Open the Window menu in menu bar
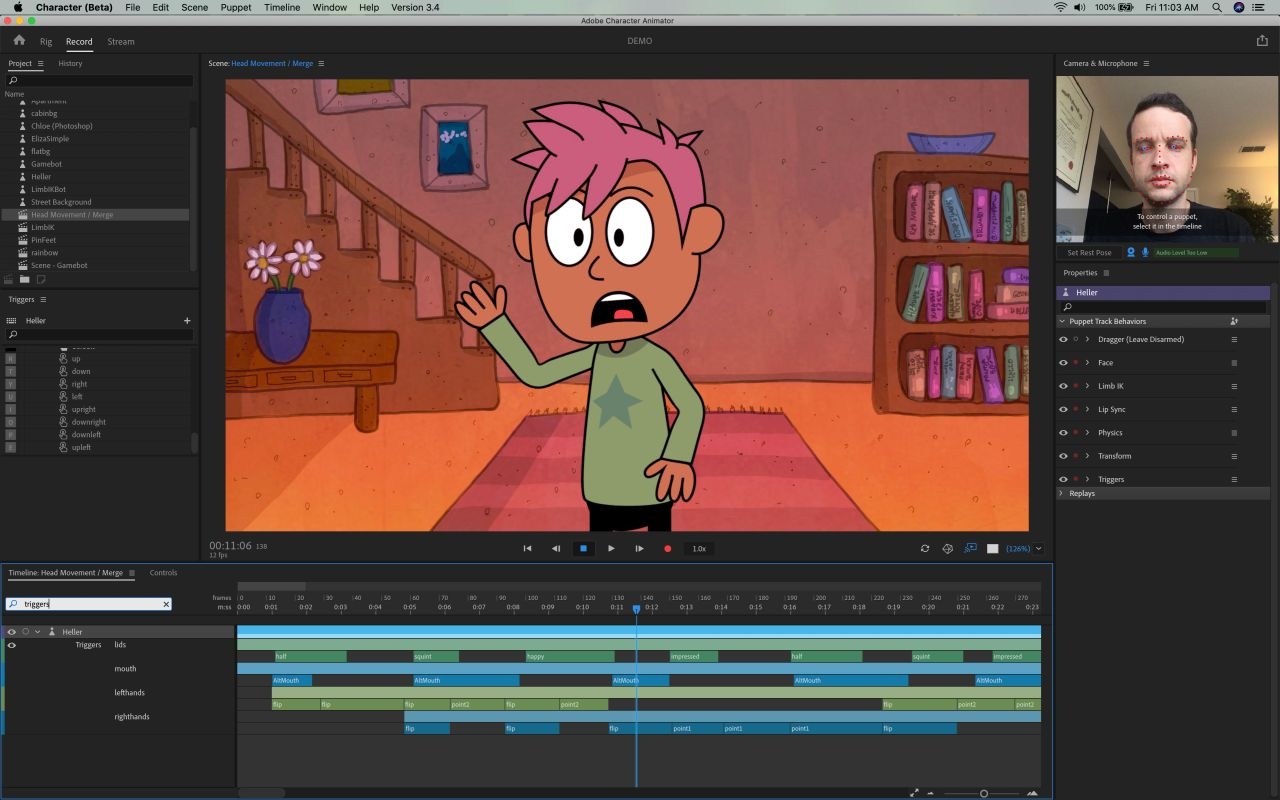 click(329, 7)
